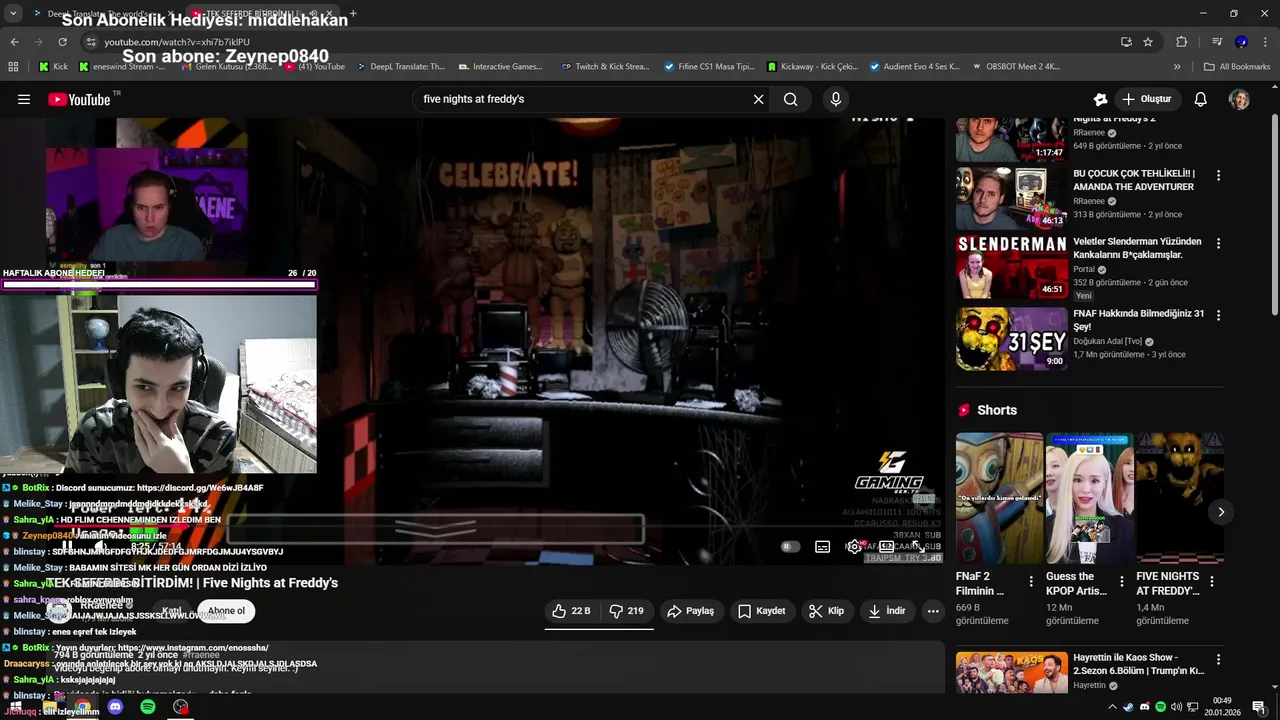This screenshot has width=1280, height=720.
Task: Open the 31 ŞEY FNAF thumbnail
Action: (1012, 339)
